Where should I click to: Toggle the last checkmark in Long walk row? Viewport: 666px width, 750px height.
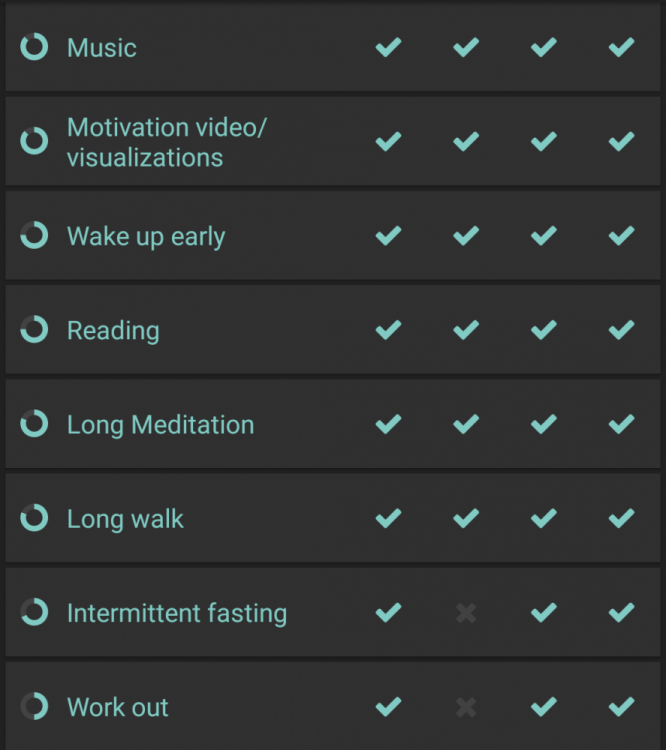pos(621,518)
